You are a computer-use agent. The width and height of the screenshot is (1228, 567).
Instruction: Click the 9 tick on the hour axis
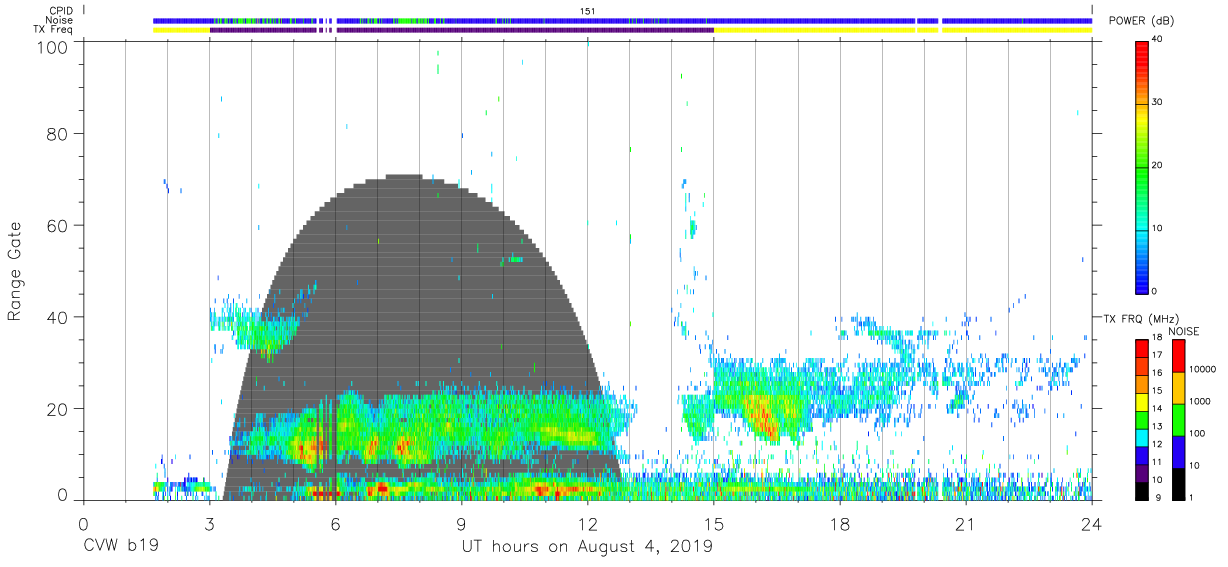point(461,523)
